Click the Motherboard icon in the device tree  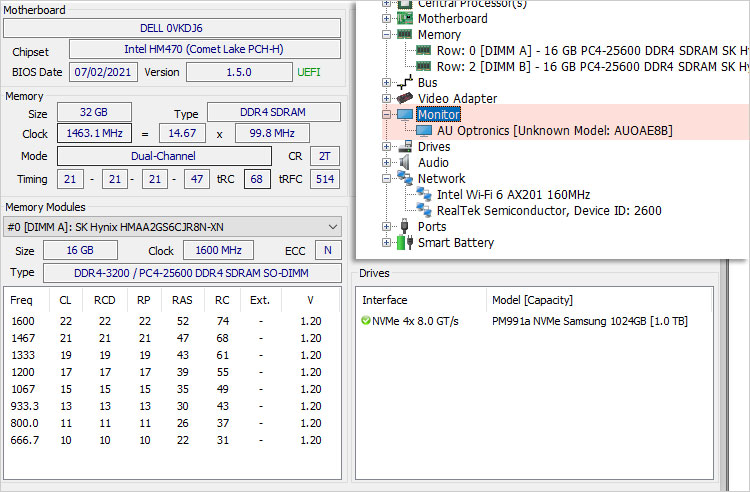point(405,18)
